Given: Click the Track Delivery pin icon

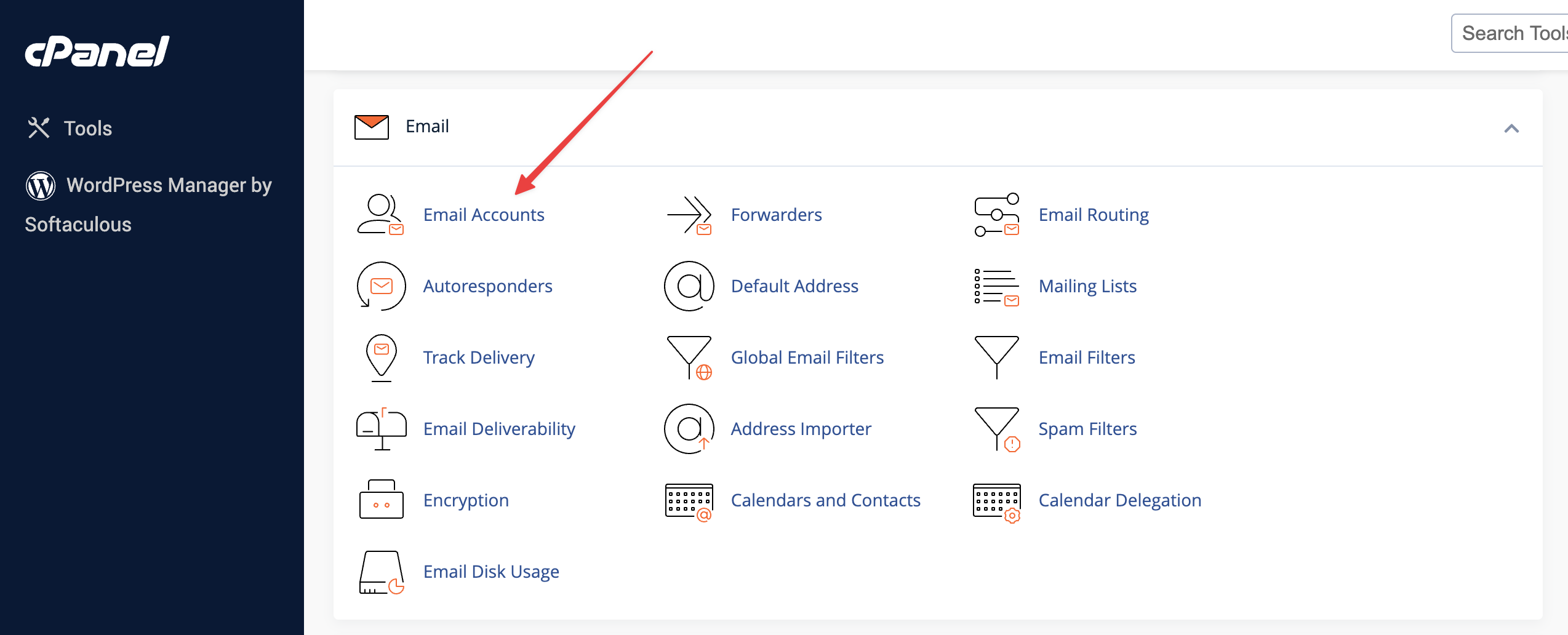Looking at the screenshot, I should [381, 357].
